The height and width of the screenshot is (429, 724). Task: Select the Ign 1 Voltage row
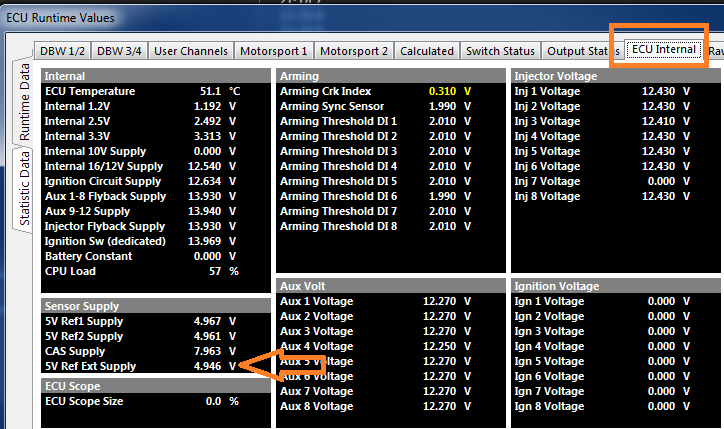point(616,301)
